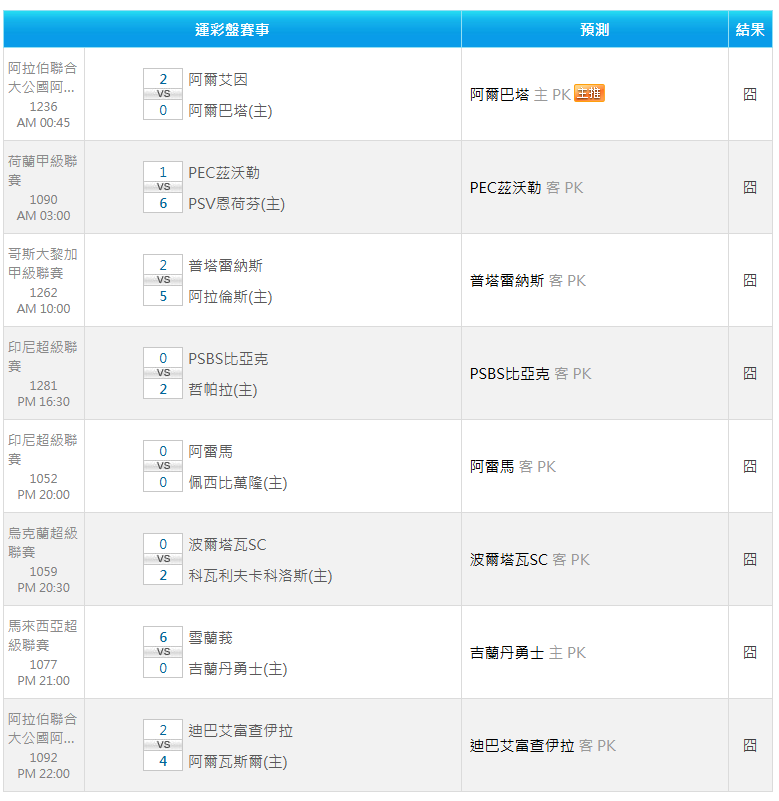Click the 主推 badge beside 阿爾巴塔
The width and height of the screenshot is (779, 801).
click(x=589, y=94)
